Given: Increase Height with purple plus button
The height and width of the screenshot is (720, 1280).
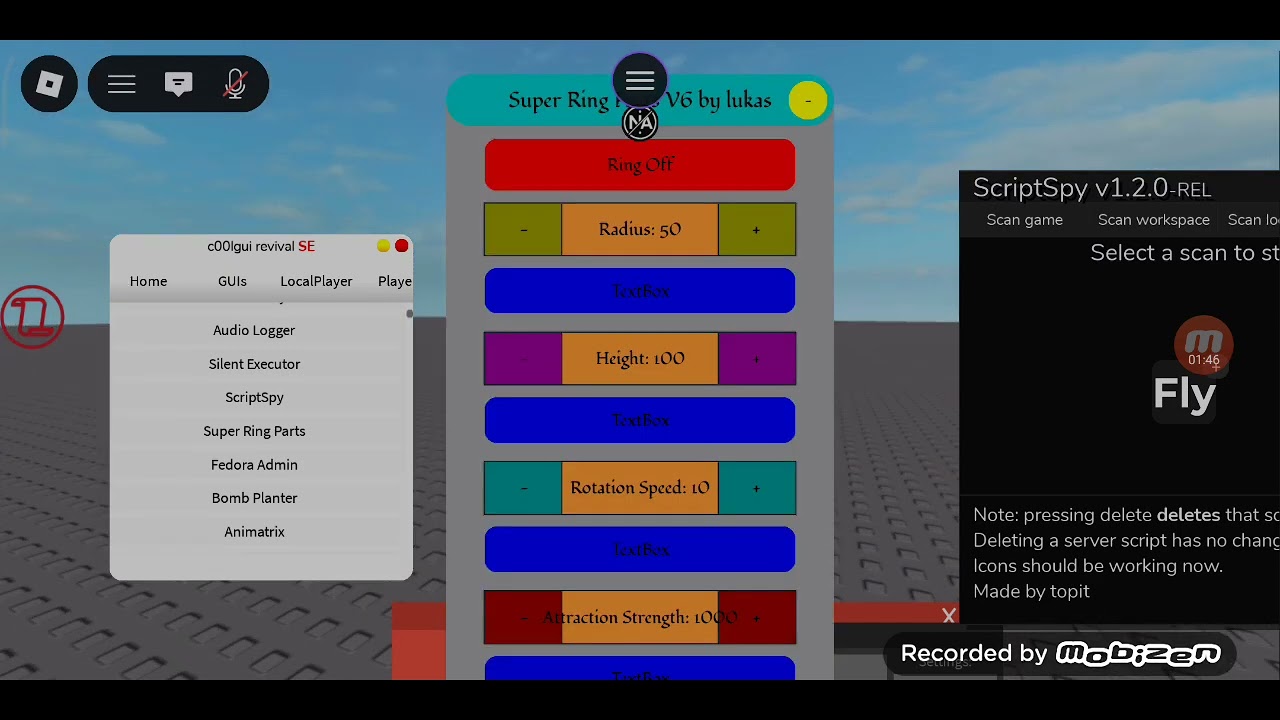Looking at the screenshot, I should tap(756, 359).
